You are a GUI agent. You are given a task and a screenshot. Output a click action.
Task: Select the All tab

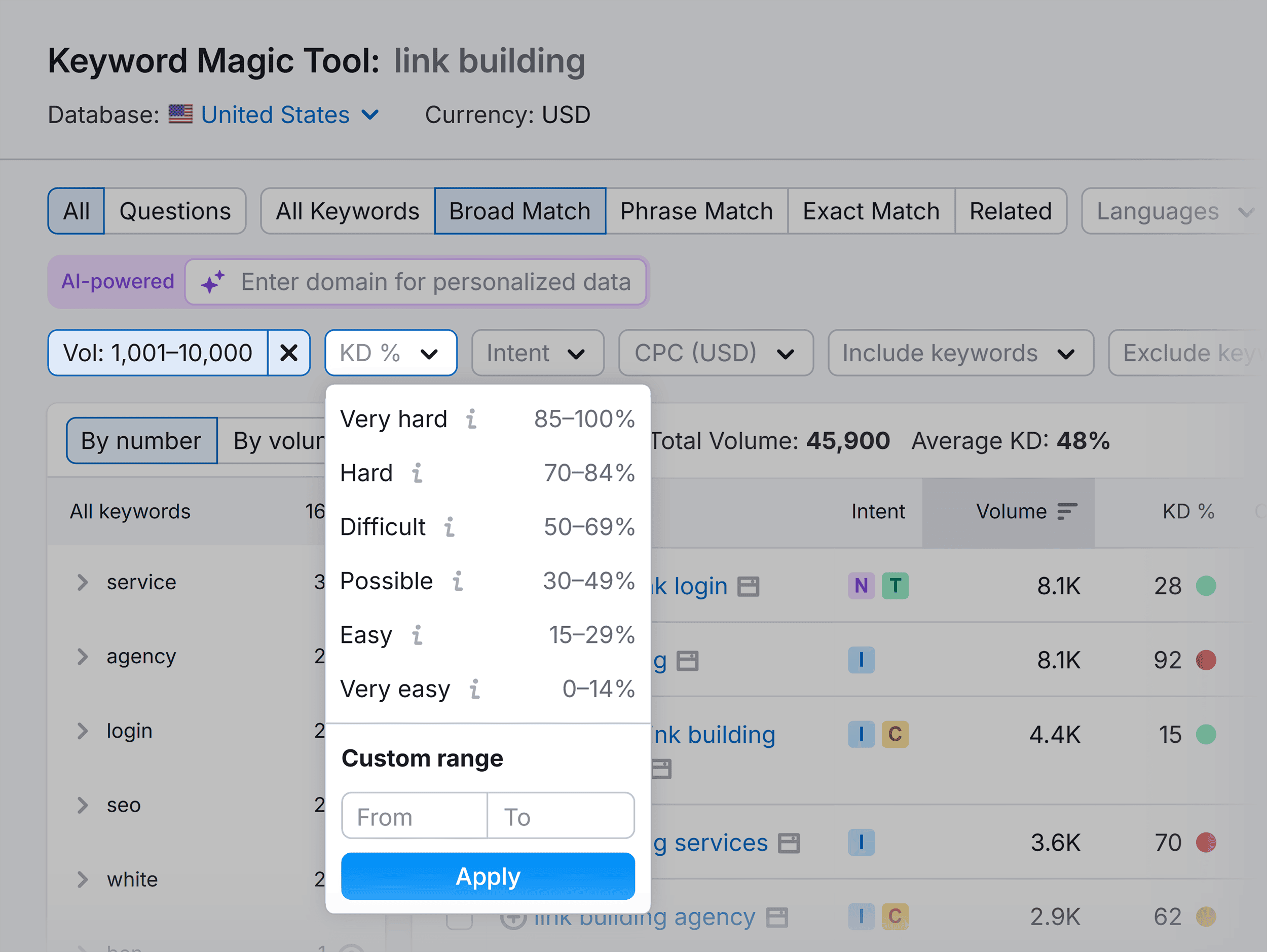point(76,211)
